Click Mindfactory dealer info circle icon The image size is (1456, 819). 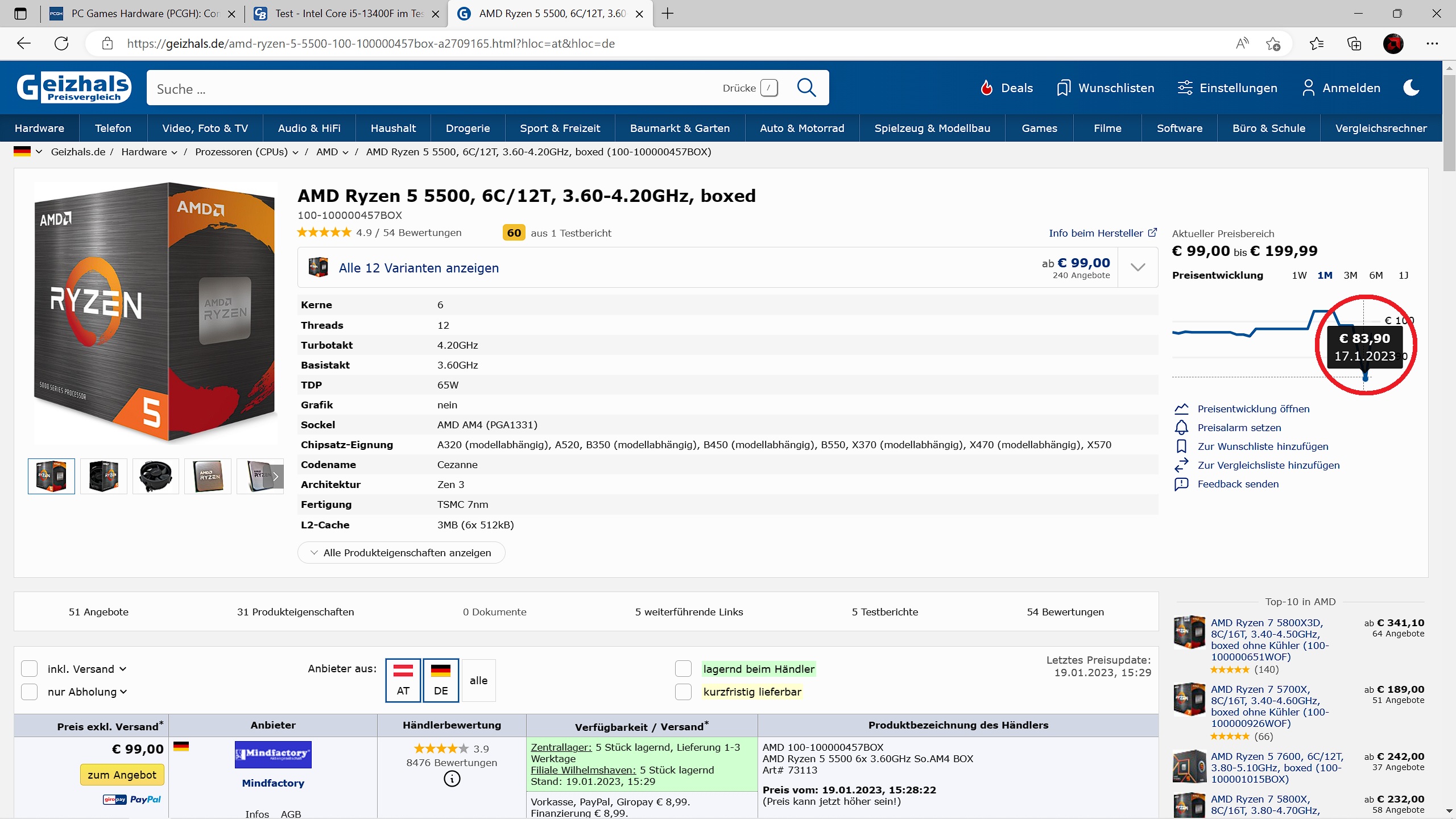pyautogui.click(x=452, y=779)
